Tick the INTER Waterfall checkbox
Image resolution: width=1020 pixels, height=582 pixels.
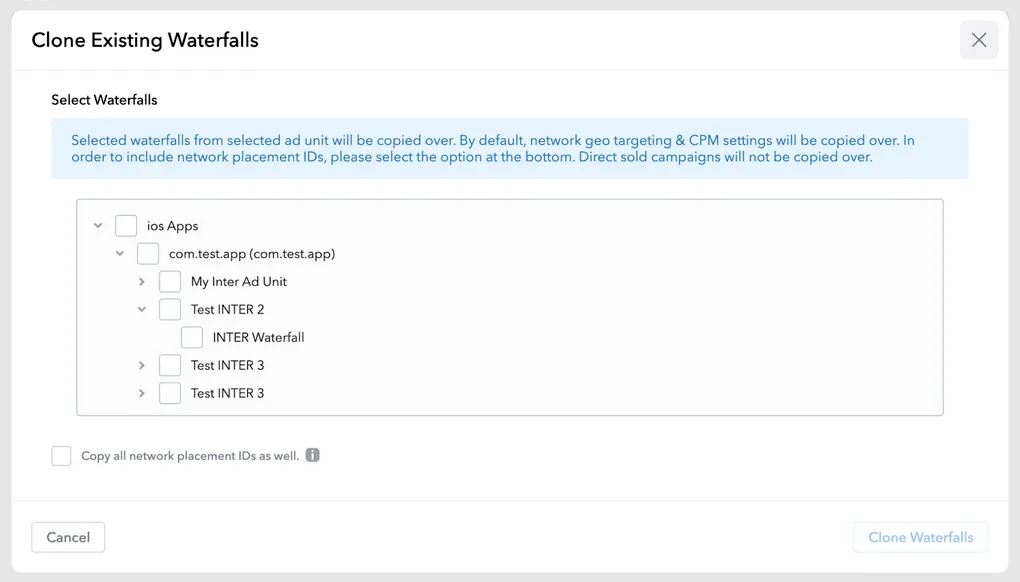click(192, 338)
